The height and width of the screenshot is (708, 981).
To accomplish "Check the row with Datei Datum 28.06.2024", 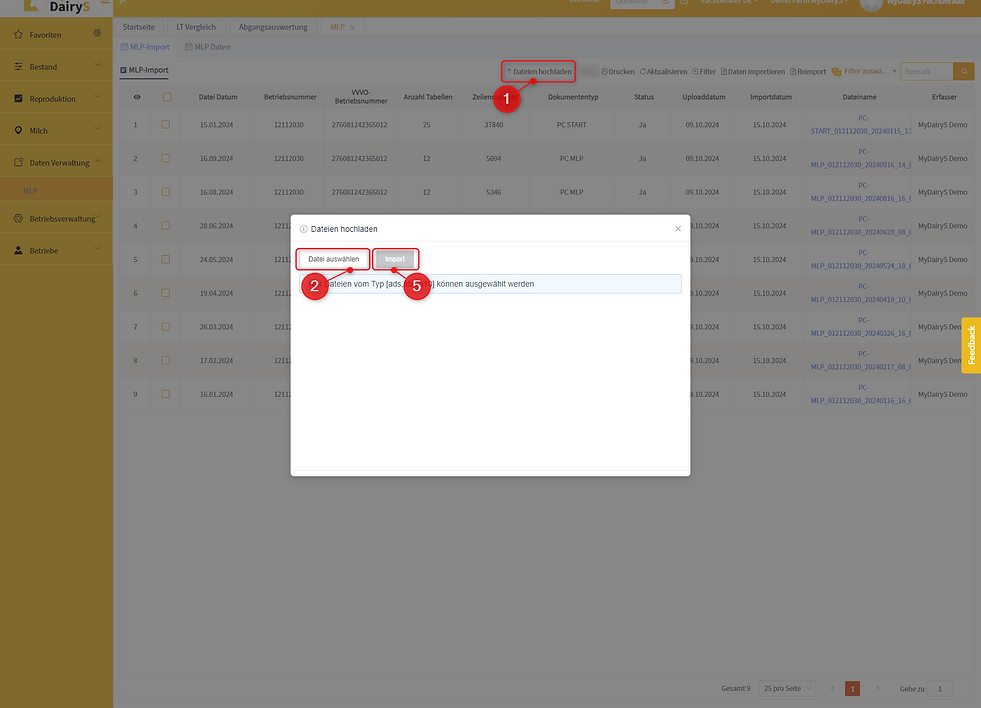I will pos(166,226).
